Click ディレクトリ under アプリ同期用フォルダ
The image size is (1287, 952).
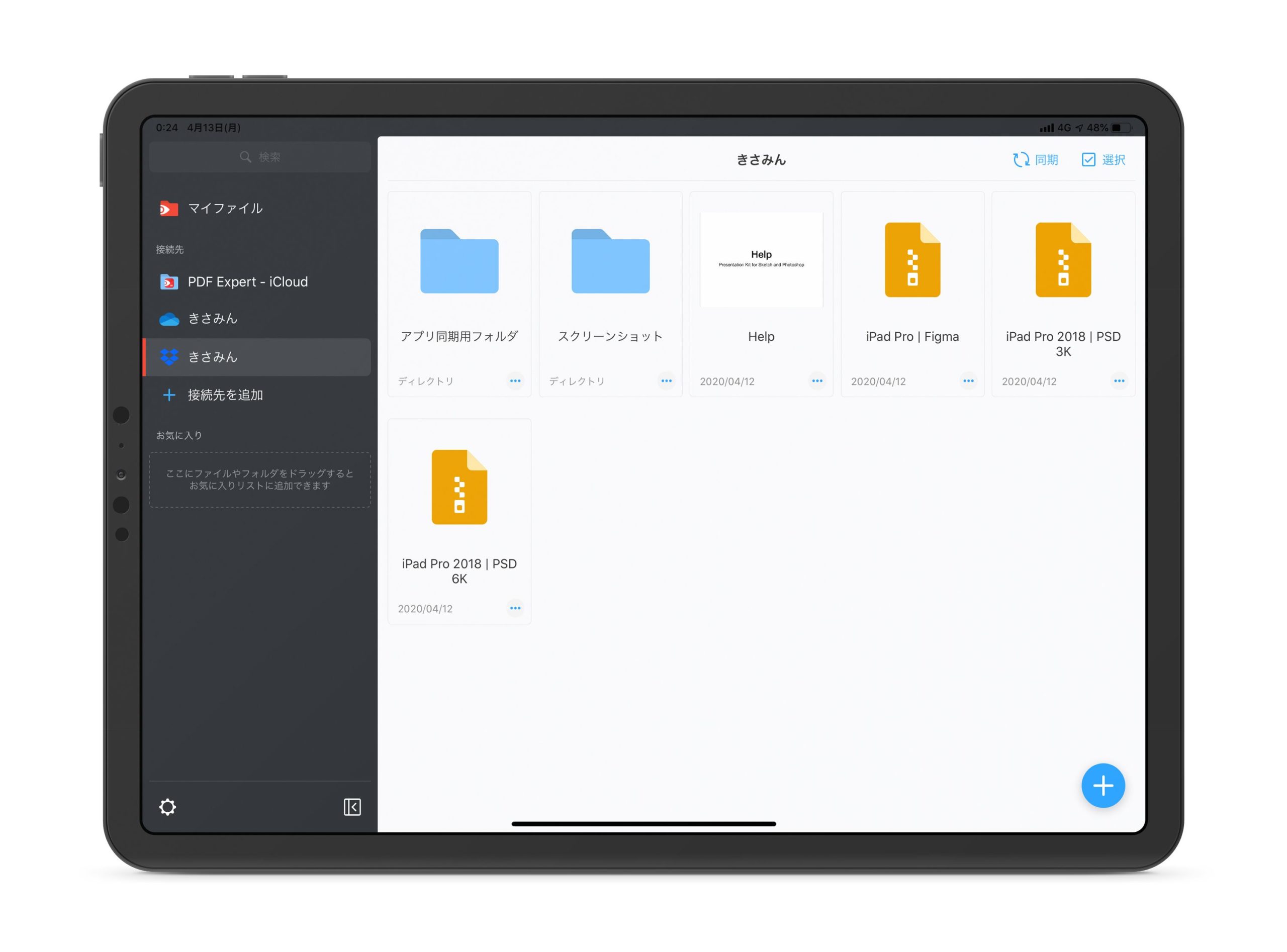425,382
